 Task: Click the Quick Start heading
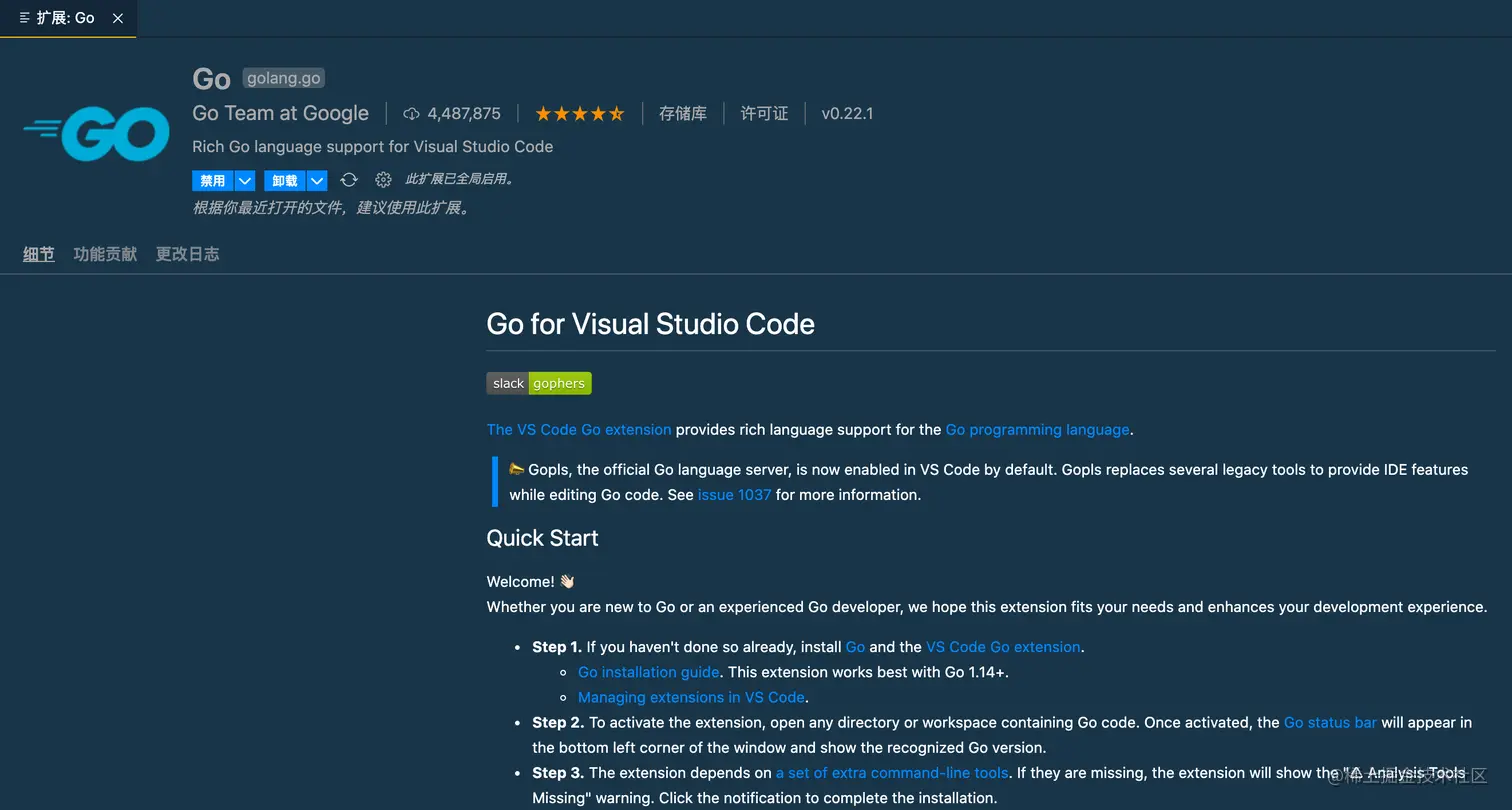[542, 538]
